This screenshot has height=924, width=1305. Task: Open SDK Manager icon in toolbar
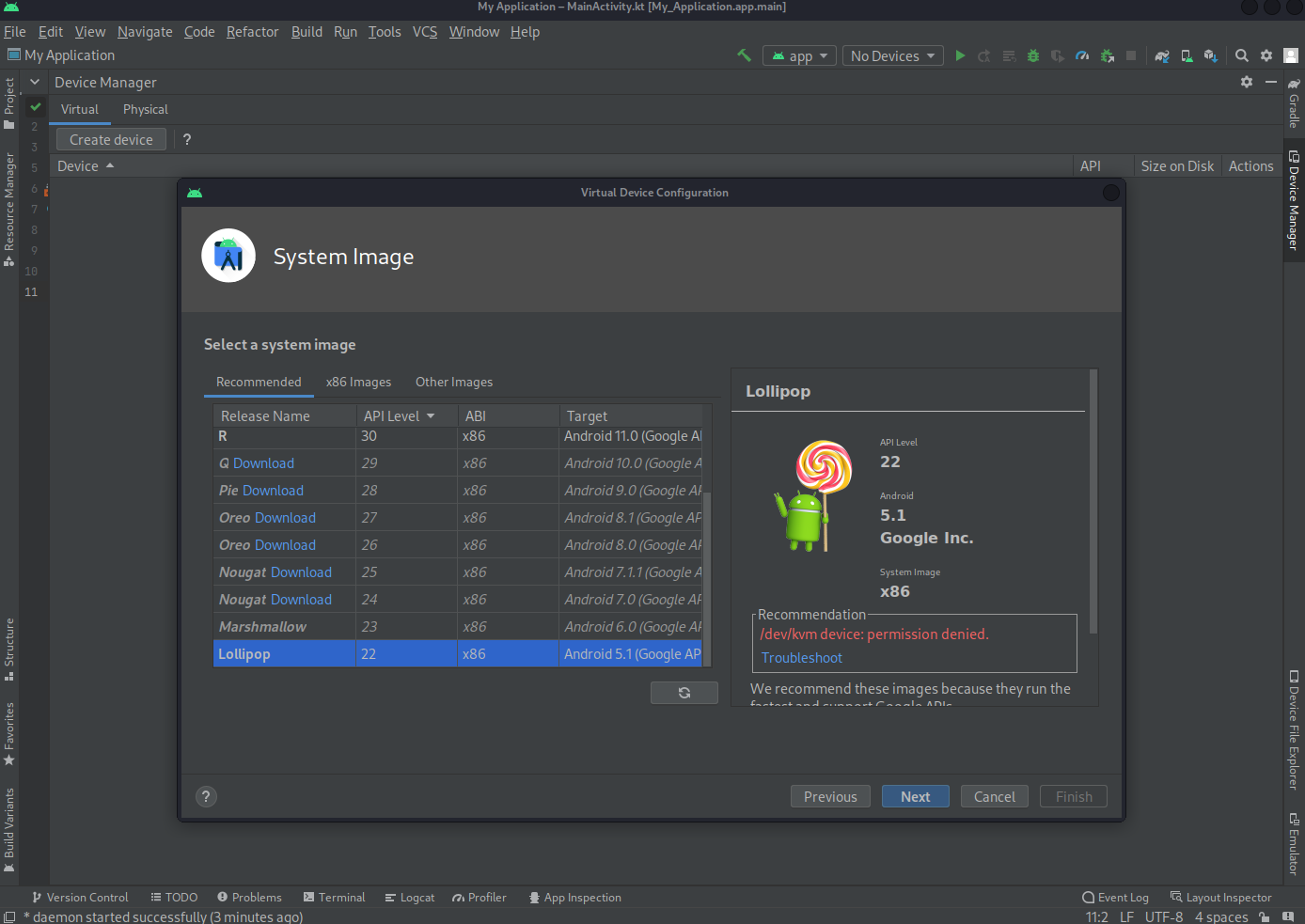(x=1211, y=55)
